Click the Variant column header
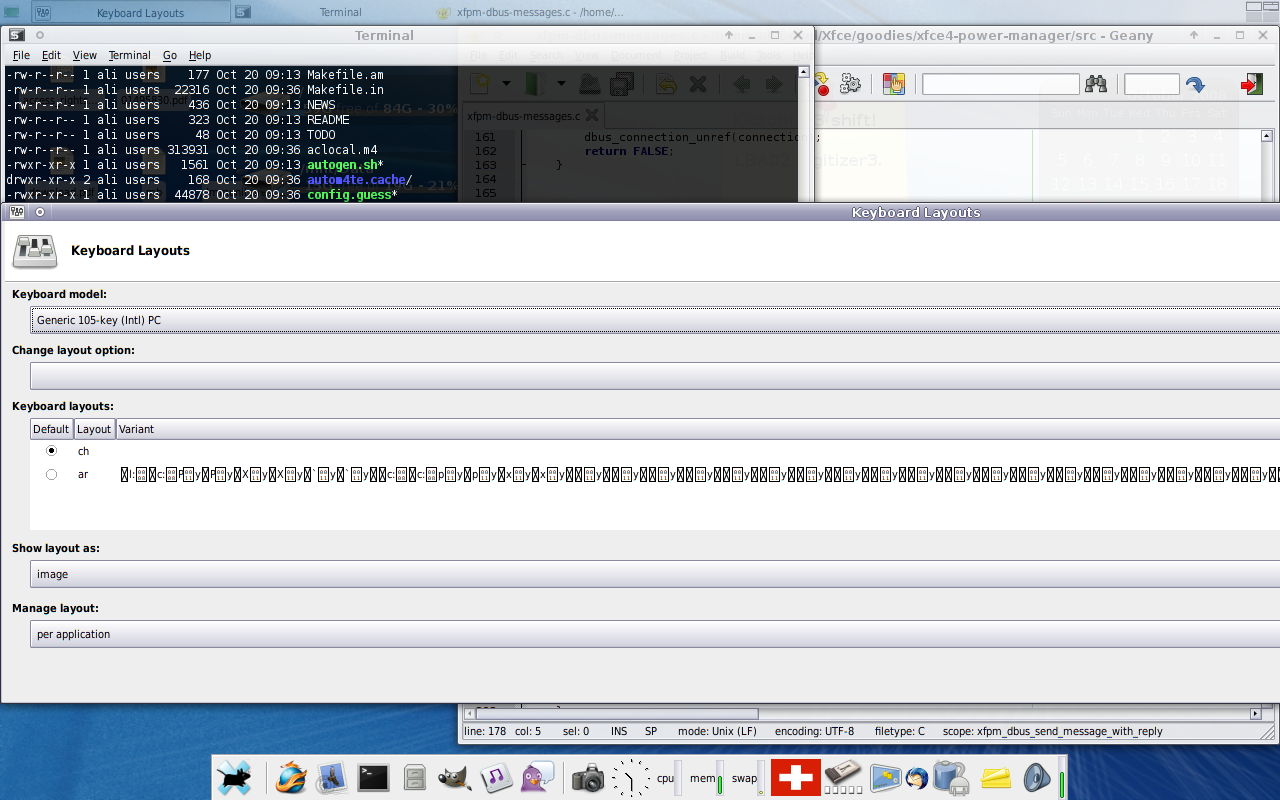 click(x=137, y=429)
